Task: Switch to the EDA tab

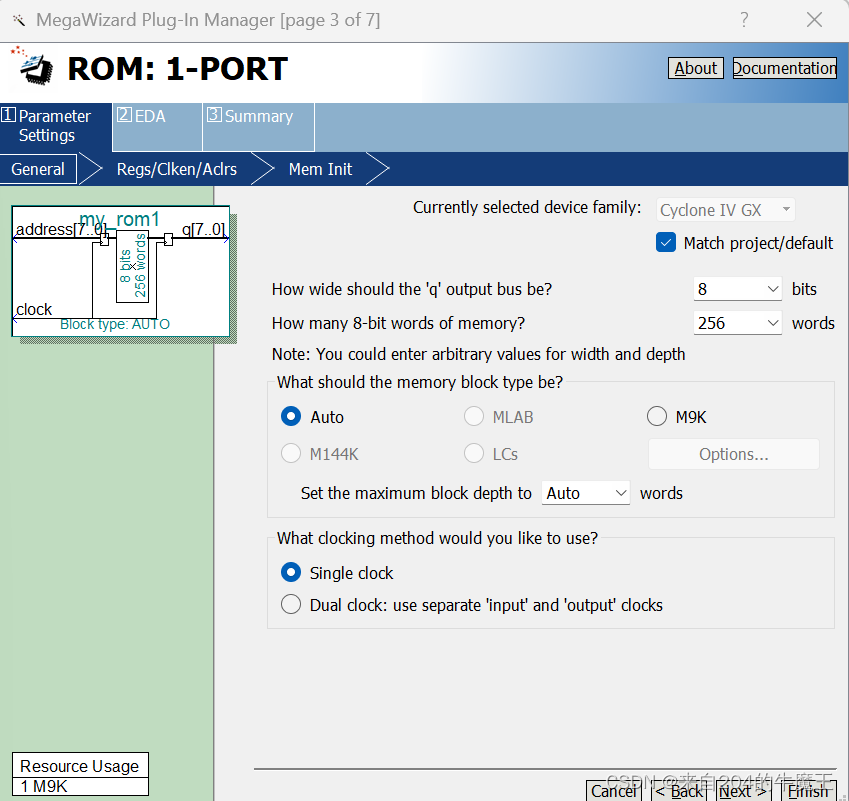Action: pyautogui.click(x=157, y=126)
